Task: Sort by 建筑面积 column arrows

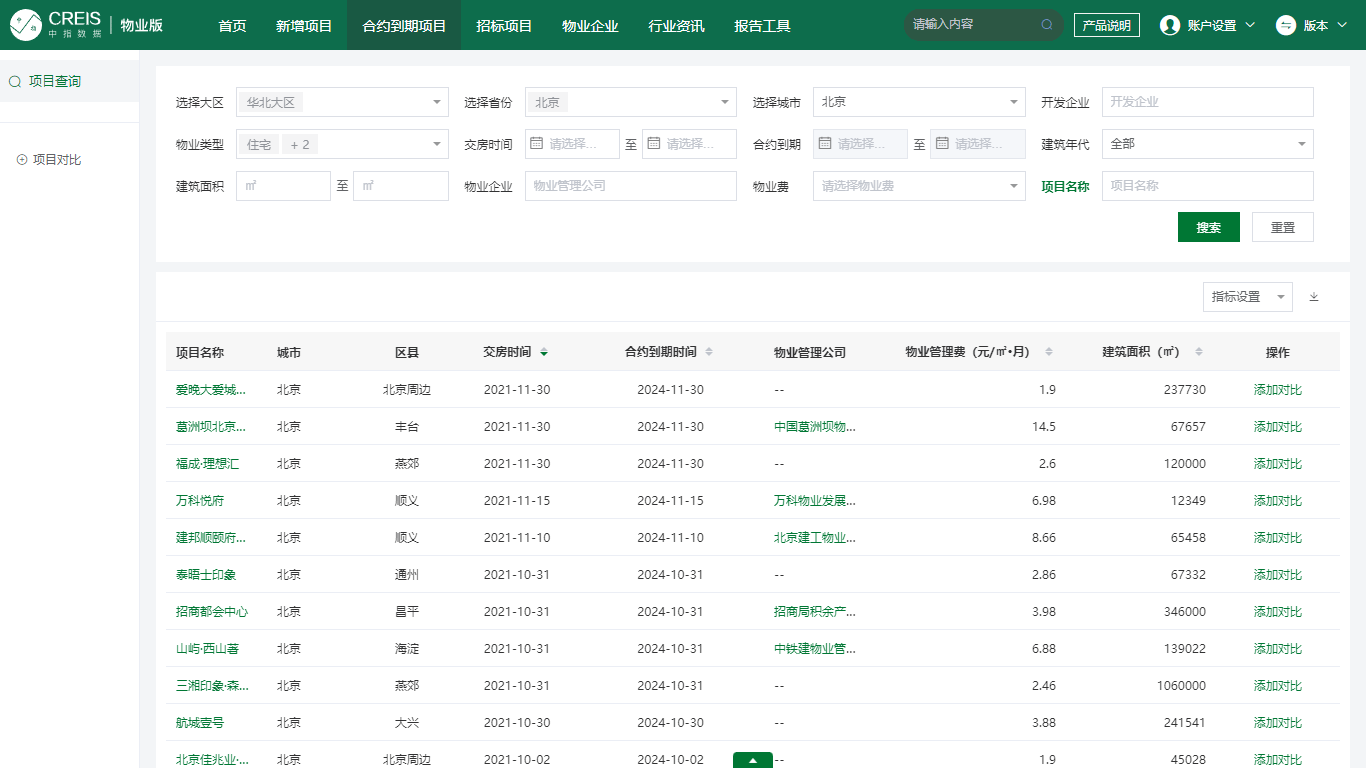Action: coord(1199,352)
